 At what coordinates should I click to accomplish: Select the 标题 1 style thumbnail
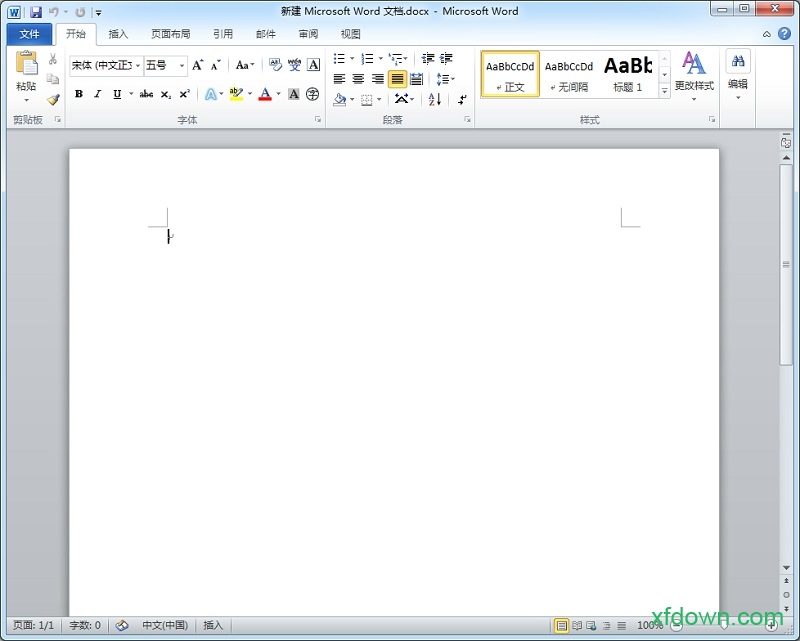coord(628,74)
